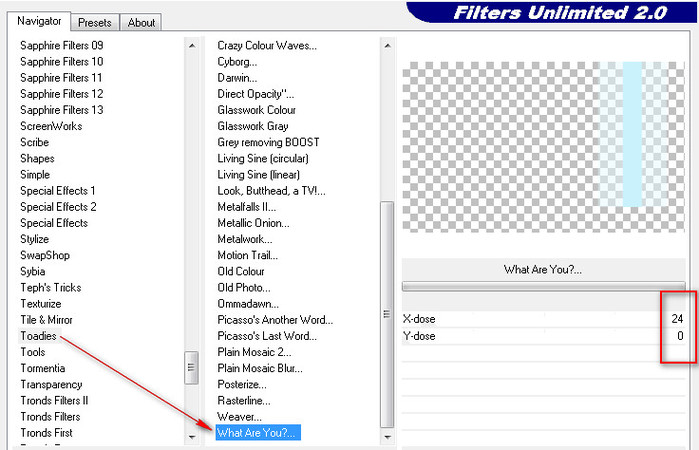699x450 pixels.
Task: Choose Darwin filter
Action: pyautogui.click(x=237, y=78)
